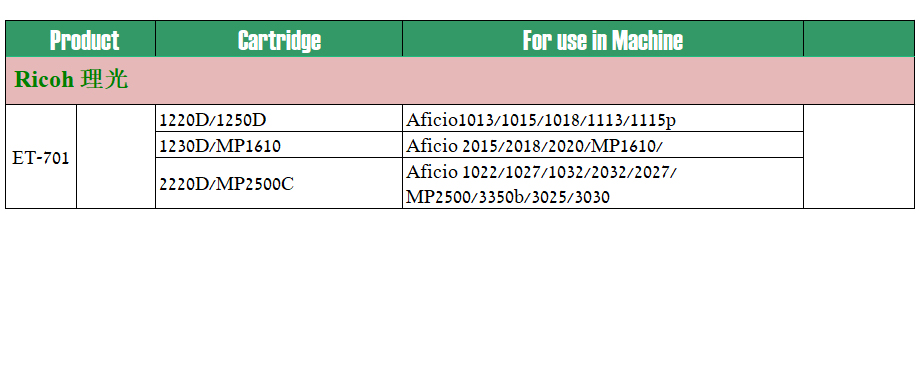Image resolution: width=920 pixels, height=380 pixels.
Task: Click the Aficio1013/1015/1018/1113/1115p cell
Action: (x=603, y=118)
